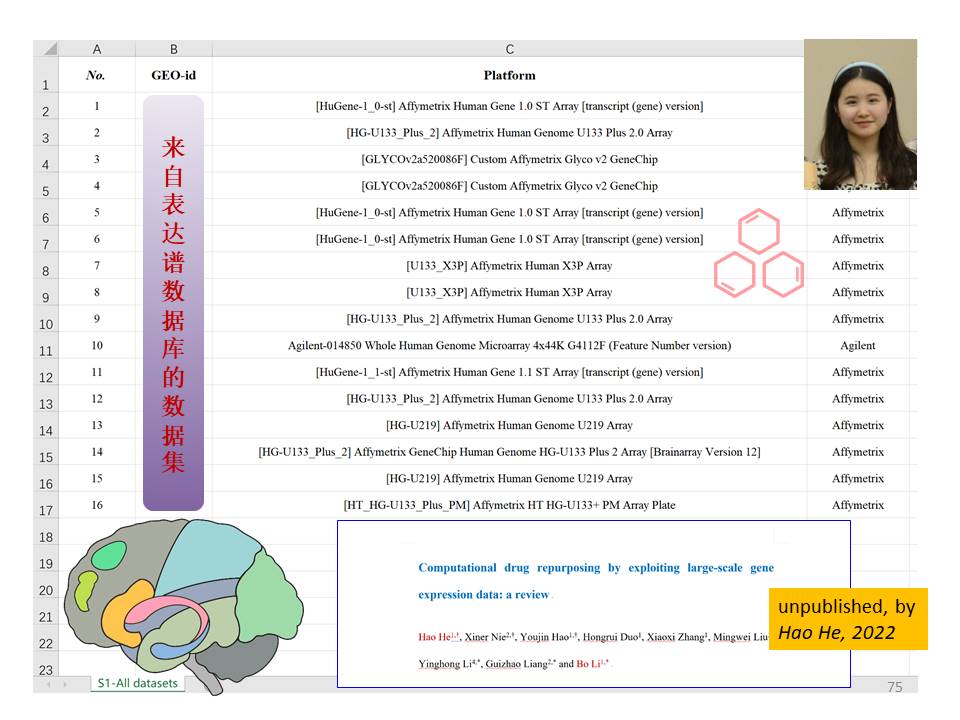Select the 'Platform' header cell

[x=509, y=75]
